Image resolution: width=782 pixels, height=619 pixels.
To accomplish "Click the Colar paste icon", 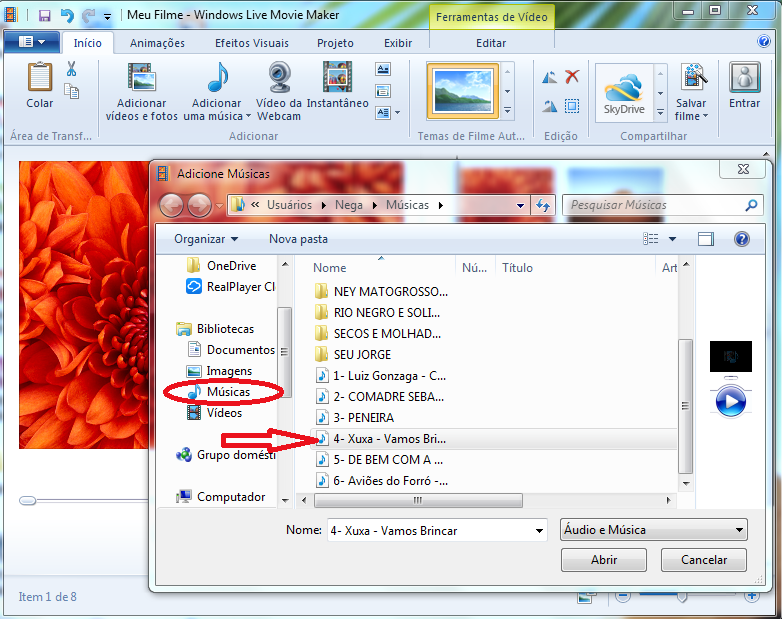I will pyautogui.click(x=39, y=77).
